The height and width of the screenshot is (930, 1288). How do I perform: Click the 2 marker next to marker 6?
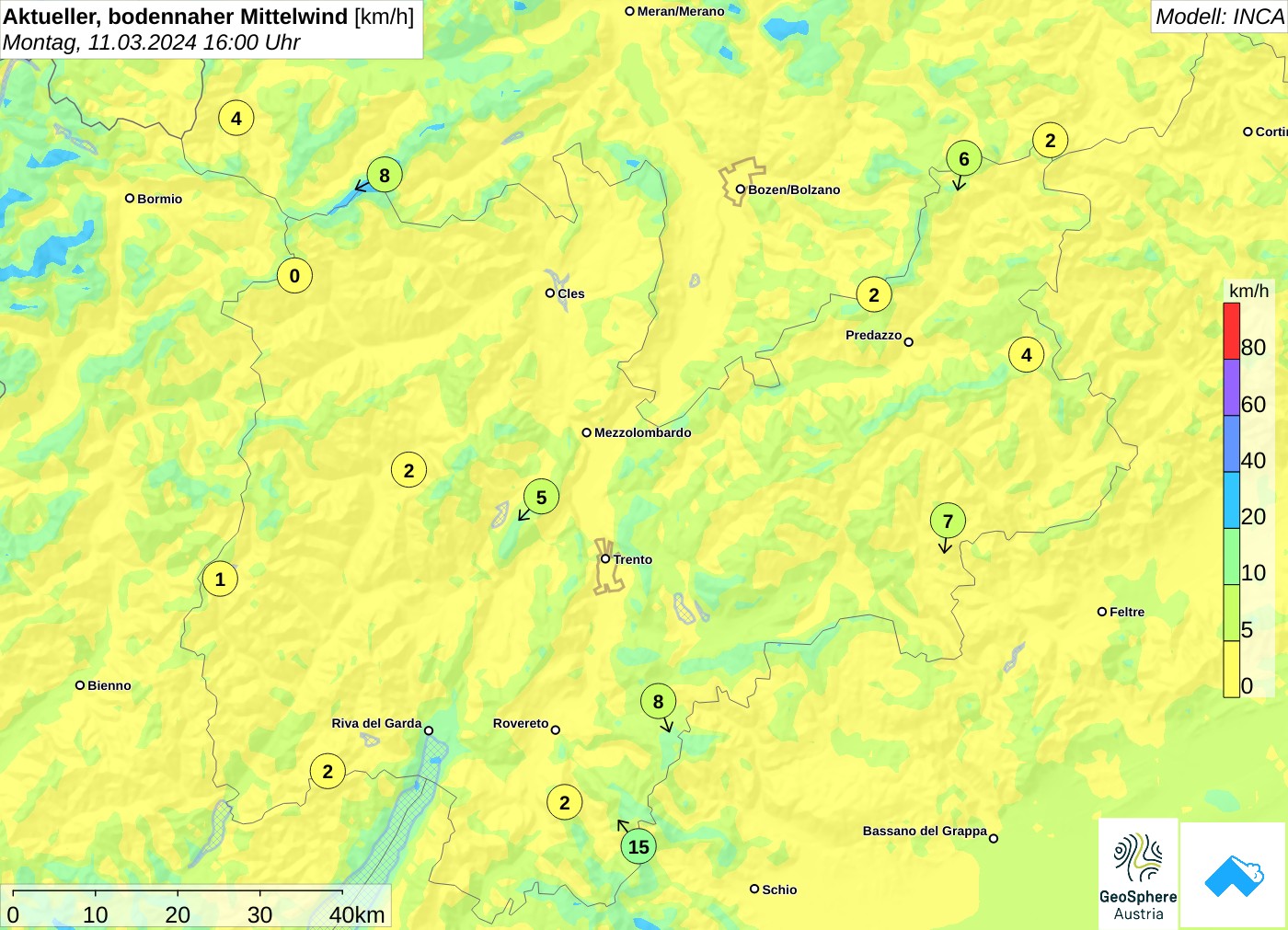point(1051,141)
